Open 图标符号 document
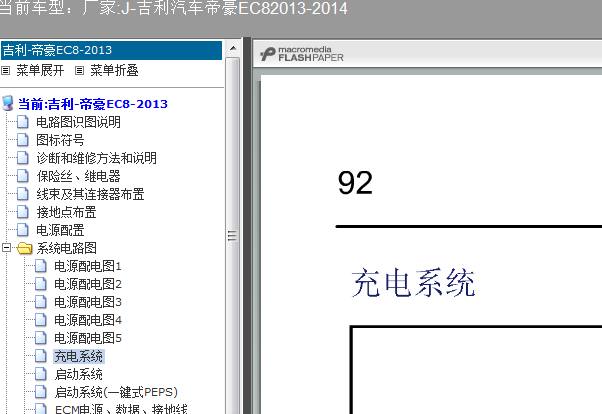The width and height of the screenshot is (602, 414). click(x=60, y=140)
